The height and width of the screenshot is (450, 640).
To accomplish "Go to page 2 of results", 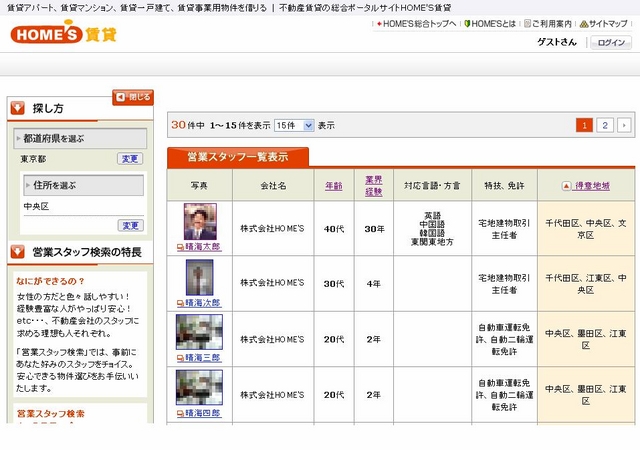I will 605,125.
